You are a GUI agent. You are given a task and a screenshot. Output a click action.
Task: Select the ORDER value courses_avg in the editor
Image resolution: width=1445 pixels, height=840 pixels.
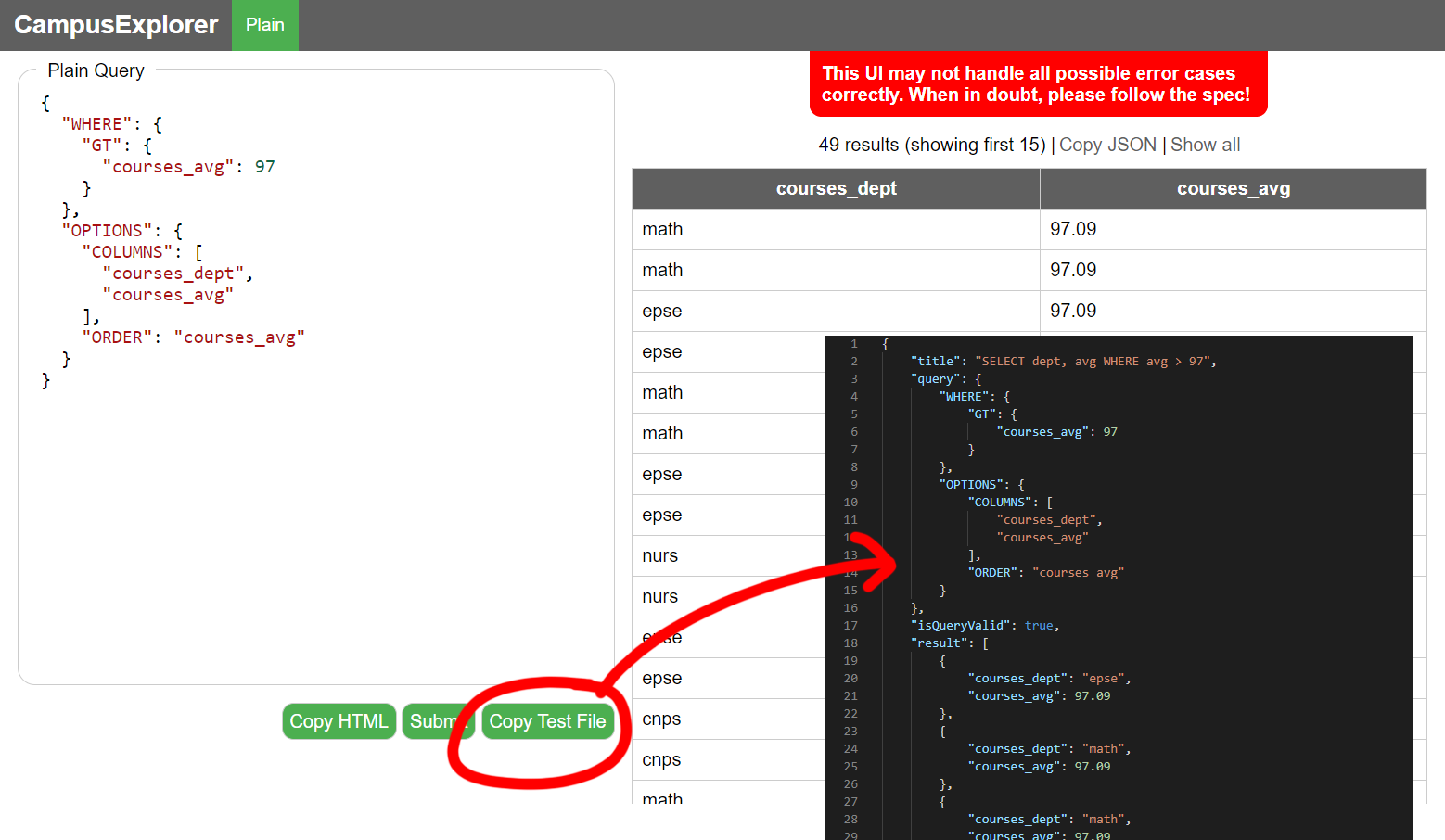click(x=239, y=337)
